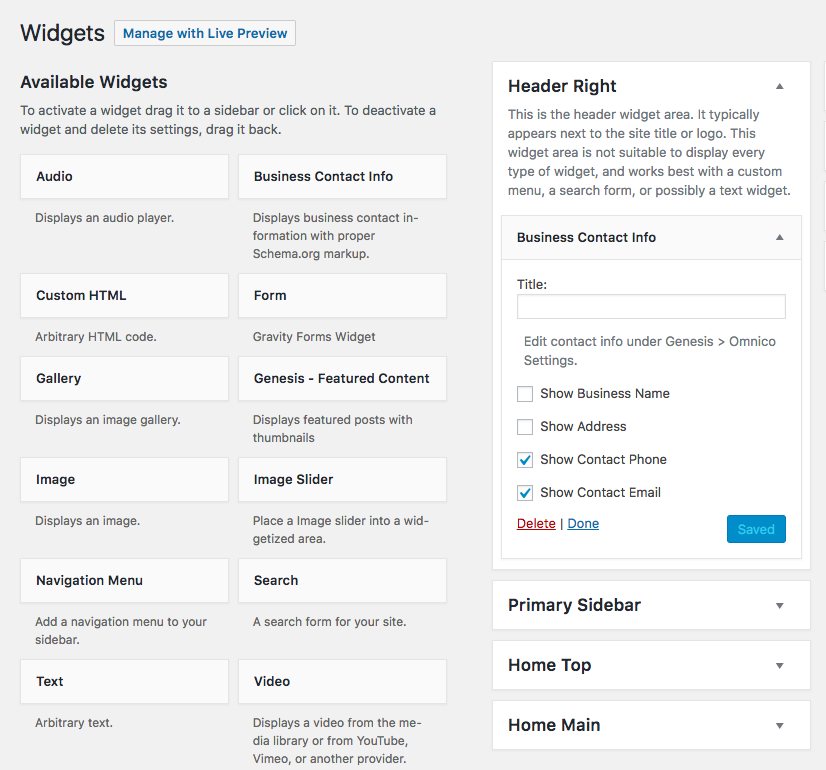Disable the Show Contact Email checkbox
This screenshot has width=826, height=770.
click(525, 493)
